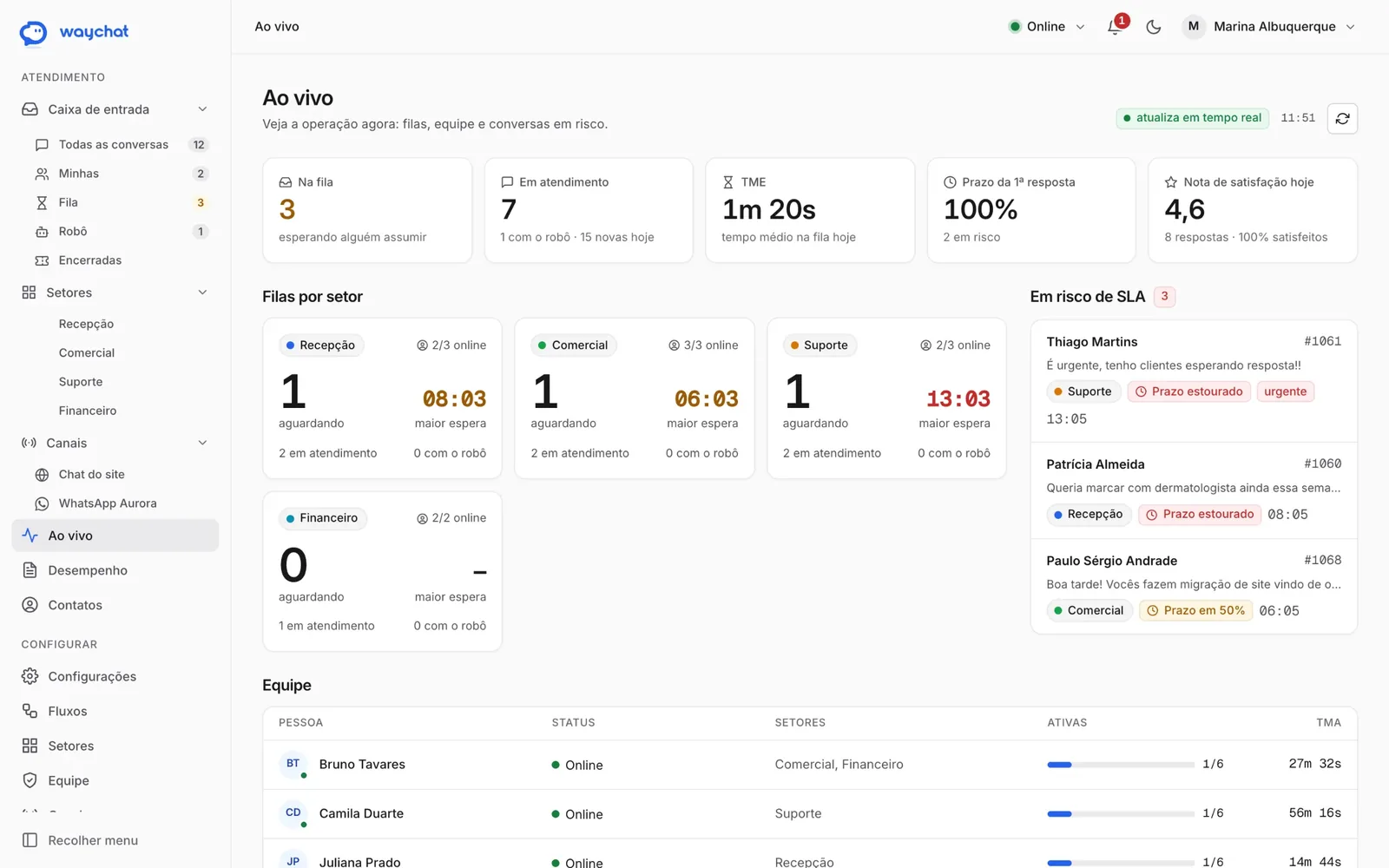Open the Online status dropdown
The image size is (1389, 868).
coord(1046,27)
